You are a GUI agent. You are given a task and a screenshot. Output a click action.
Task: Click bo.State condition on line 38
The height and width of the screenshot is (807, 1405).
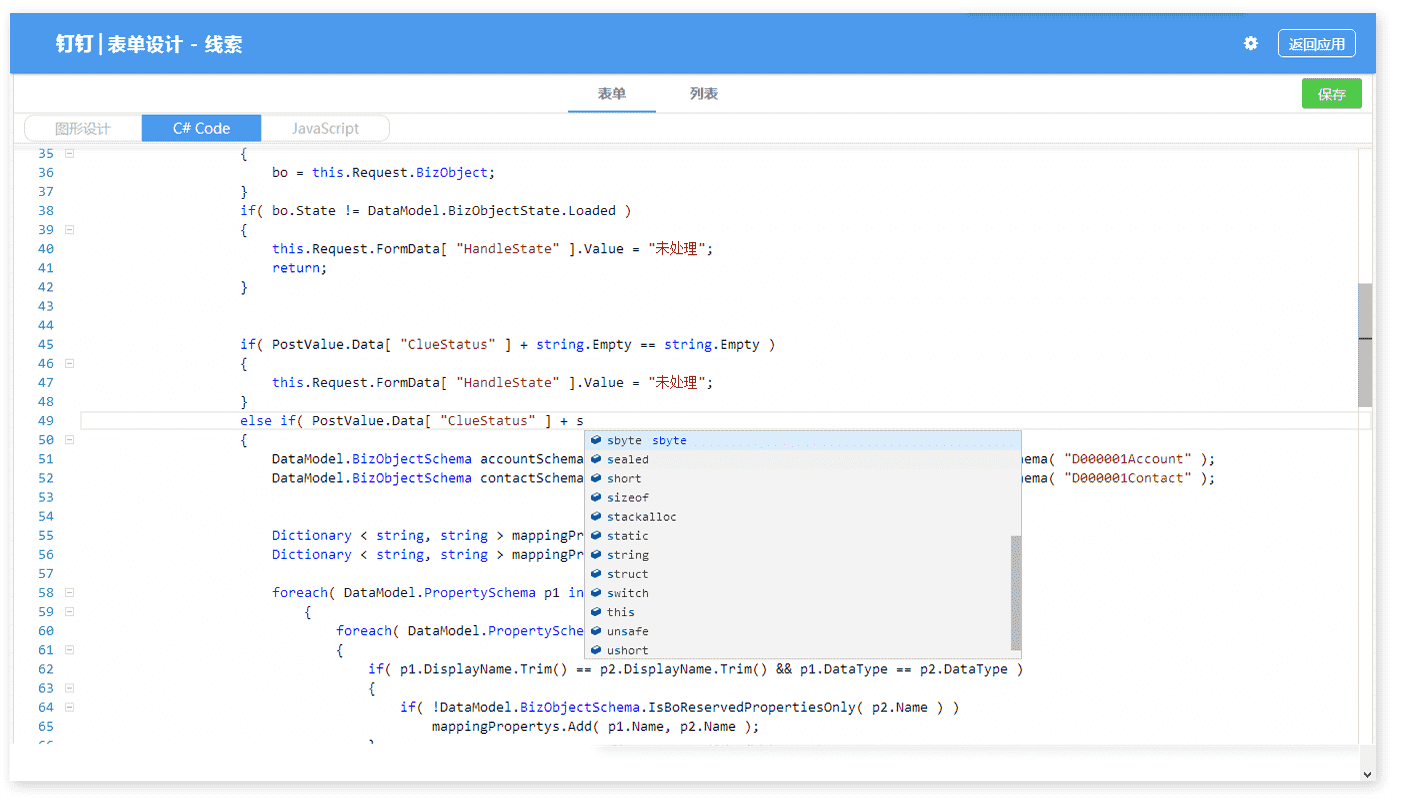coord(304,211)
